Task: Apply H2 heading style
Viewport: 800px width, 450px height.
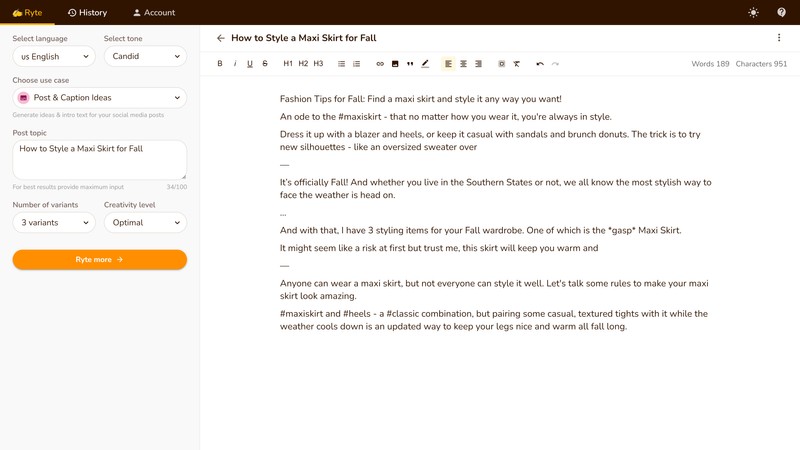Action: click(x=303, y=64)
